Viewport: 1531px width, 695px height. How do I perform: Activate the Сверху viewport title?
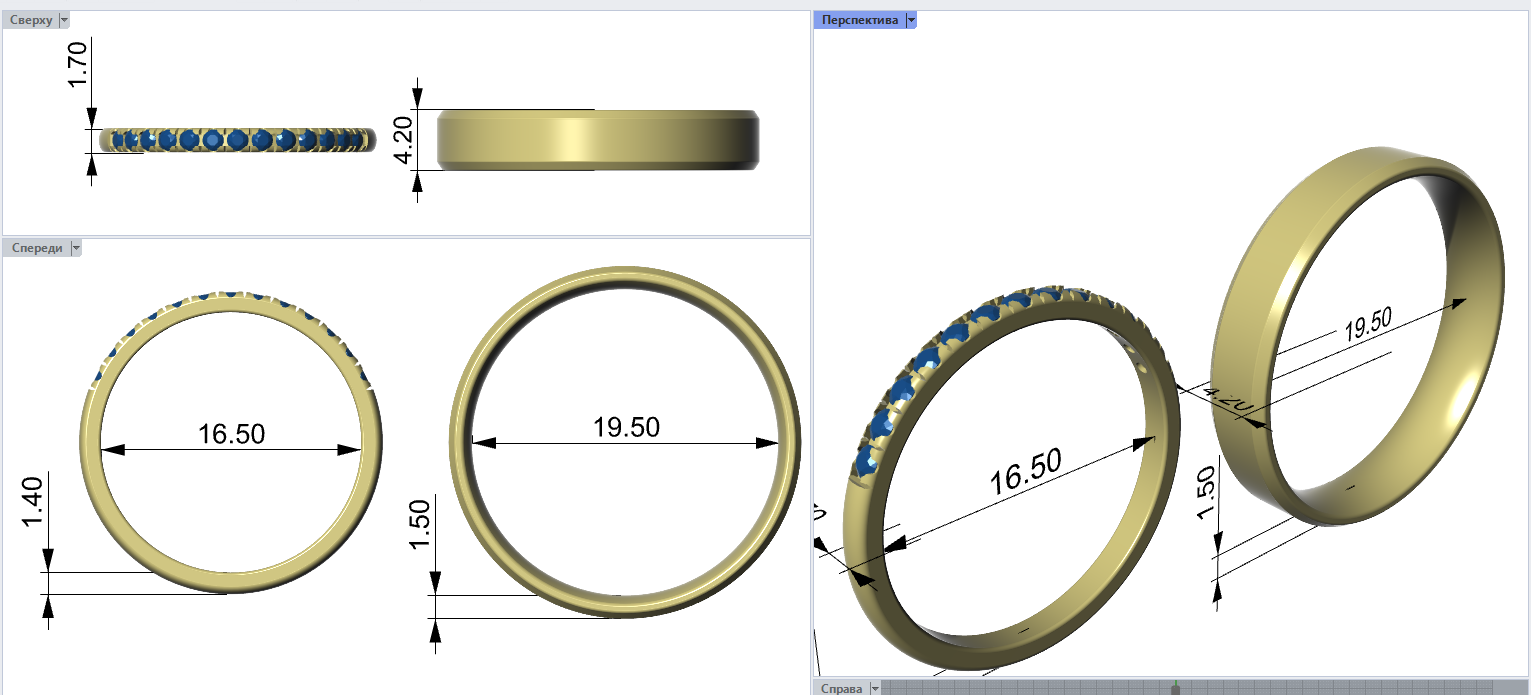(30, 20)
